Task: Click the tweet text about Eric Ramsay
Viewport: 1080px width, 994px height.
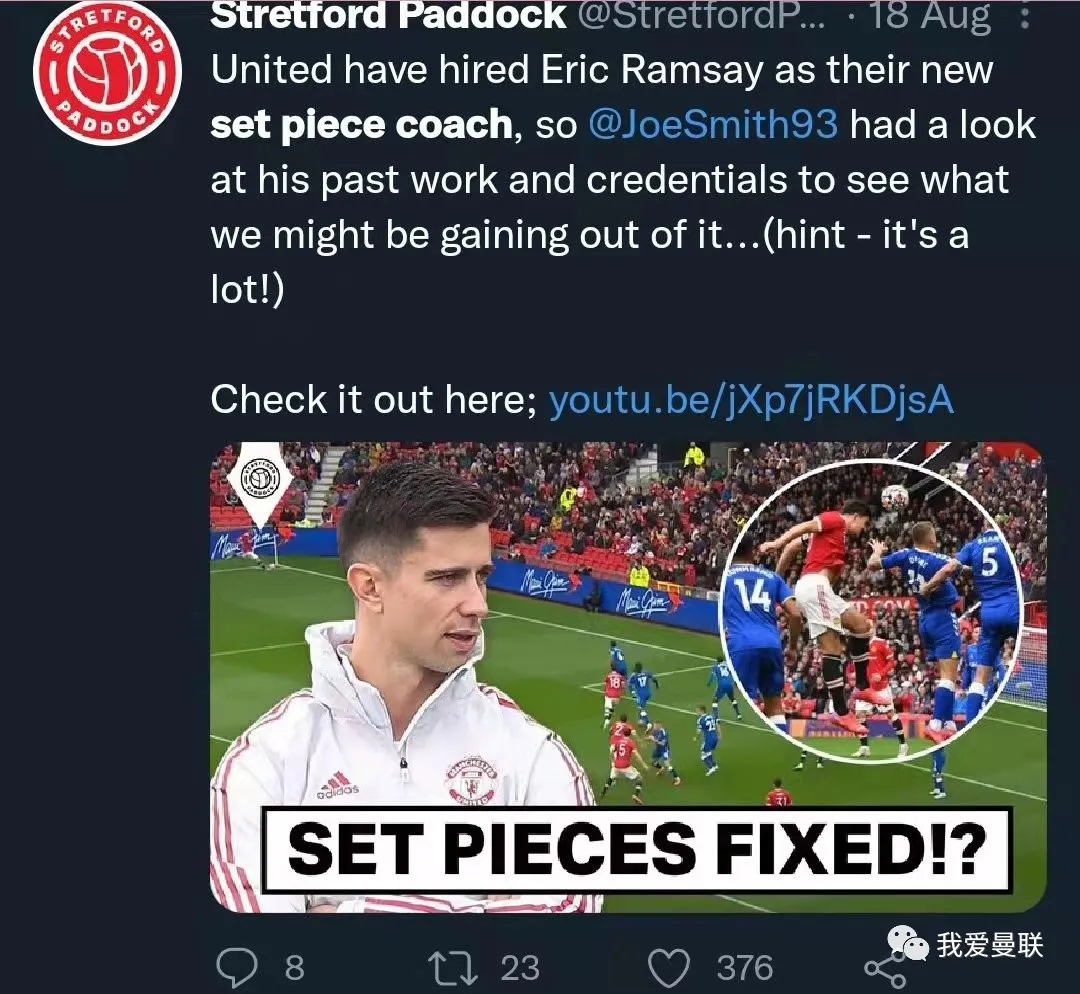Action: (623, 179)
